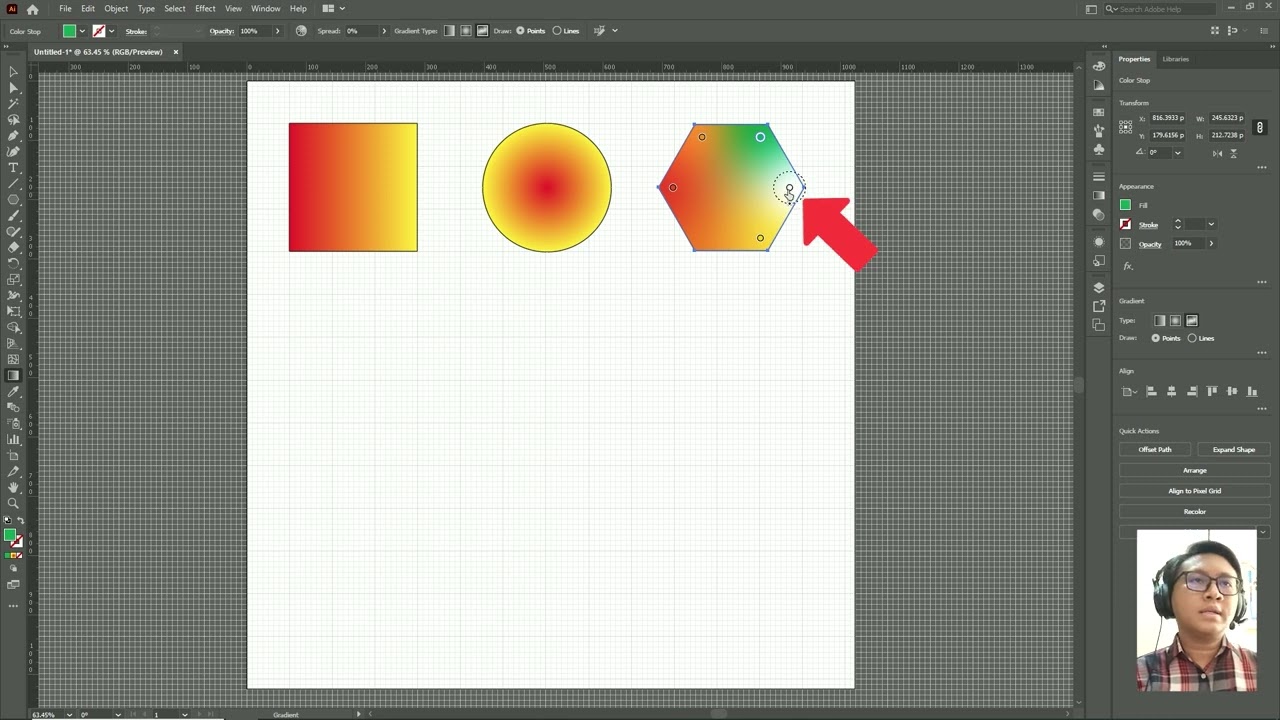Choose linear gradient type in control bar
This screenshot has width=1280, height=720.
449,31
